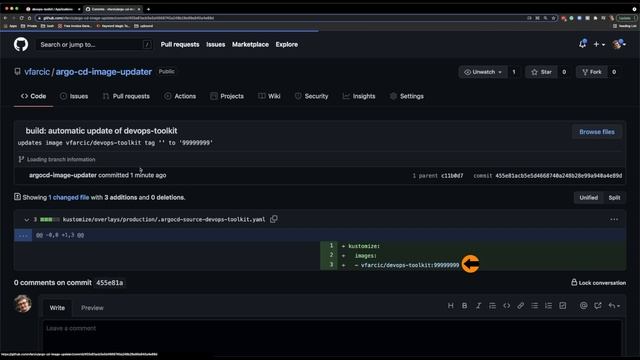Viewport: 640px width, 360px height.
Task: Open the vfarcic owner link
Action: tap(37, 72)
